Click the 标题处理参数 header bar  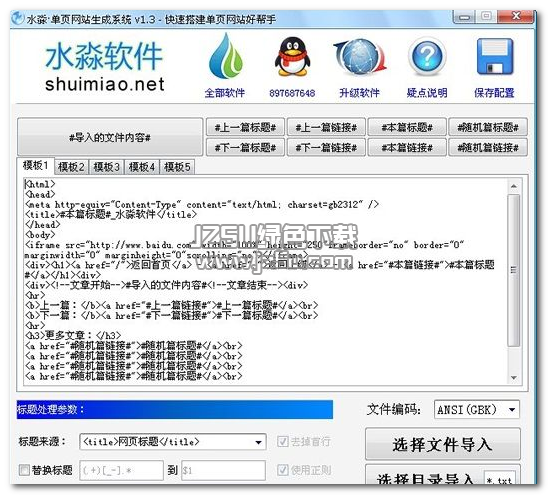[175, 409]
